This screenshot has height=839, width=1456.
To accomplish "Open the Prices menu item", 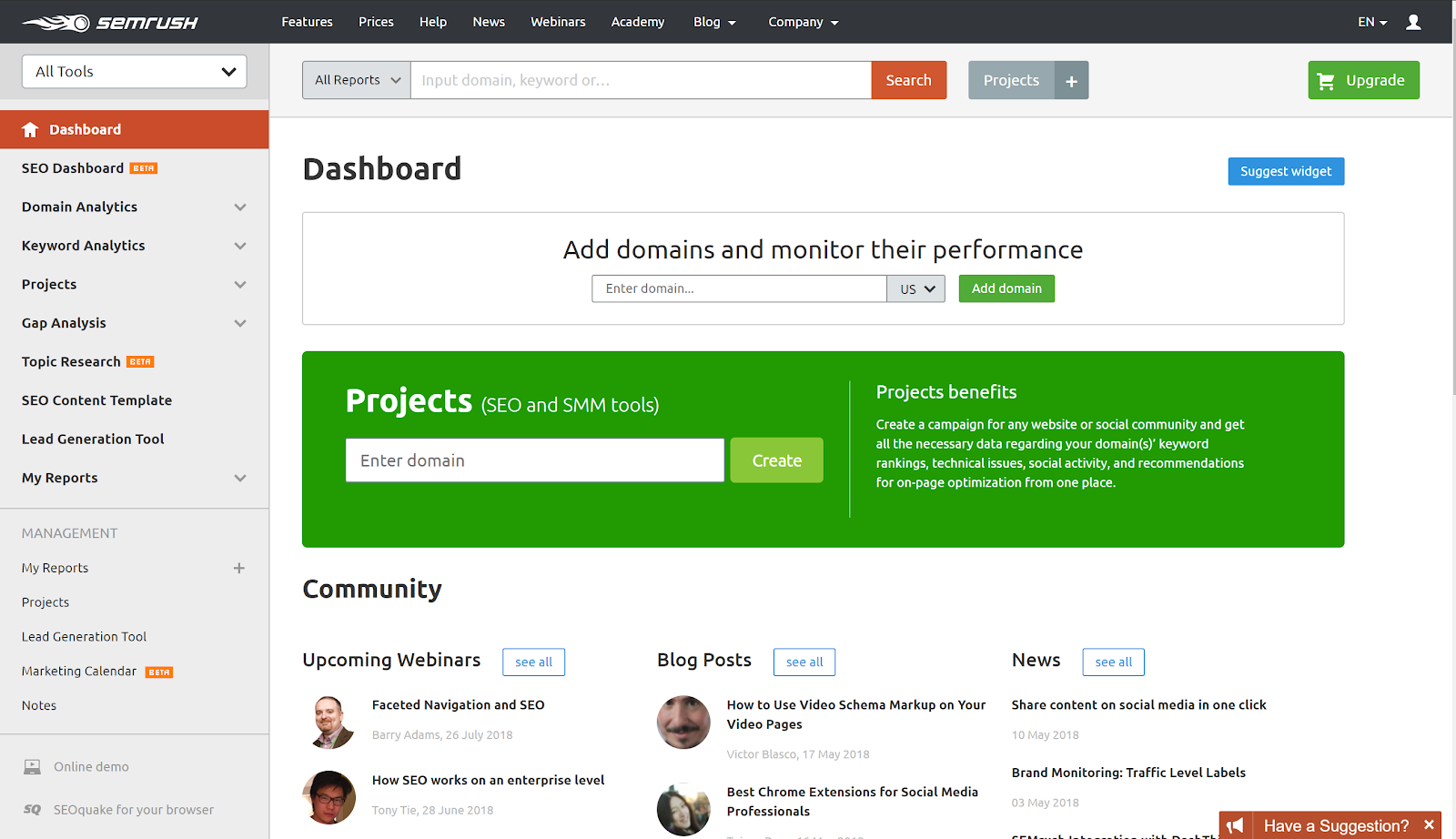I will click(x=376, y=22).
